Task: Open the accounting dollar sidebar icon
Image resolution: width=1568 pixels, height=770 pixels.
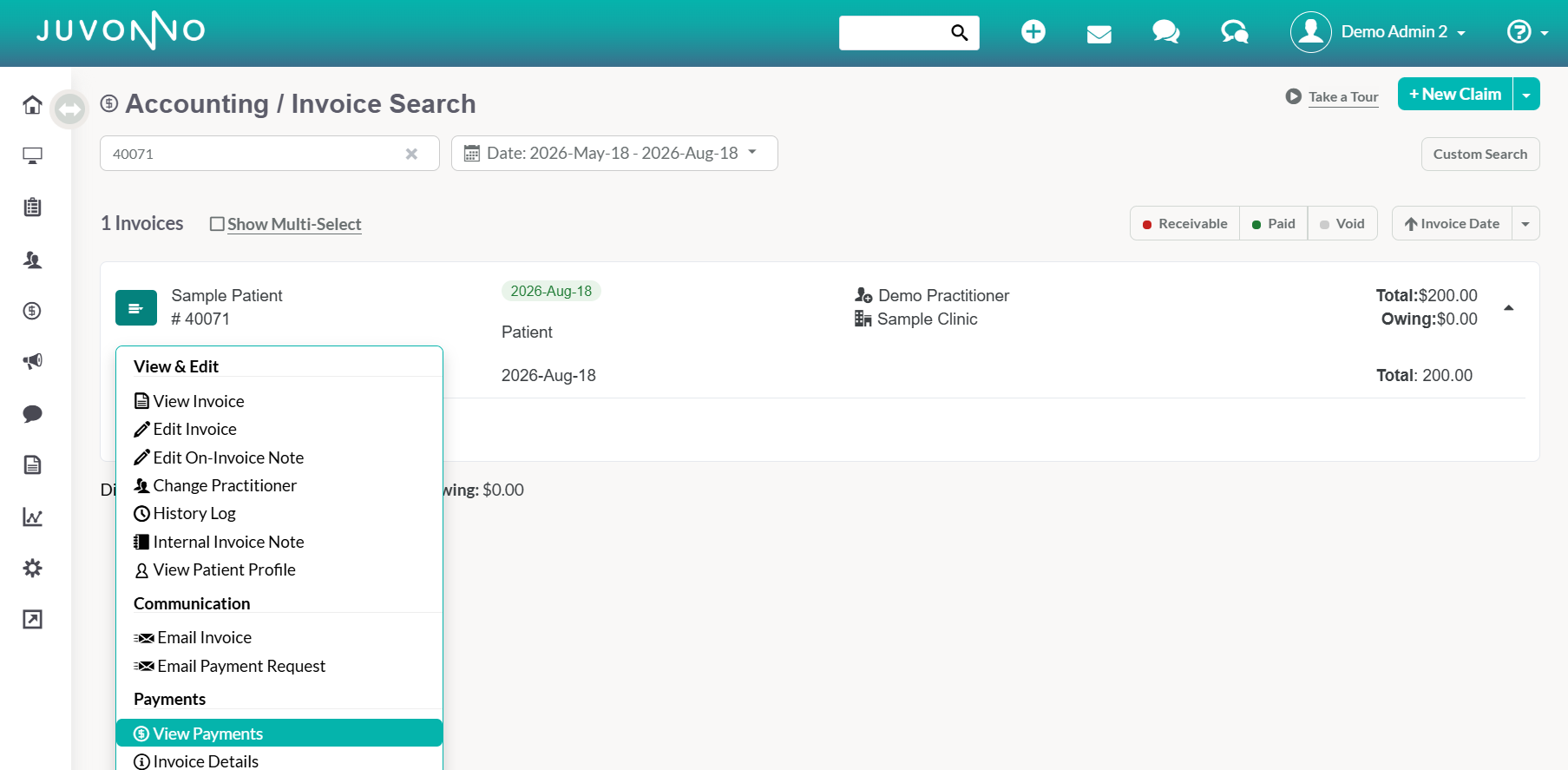Action: click(32, 311)
